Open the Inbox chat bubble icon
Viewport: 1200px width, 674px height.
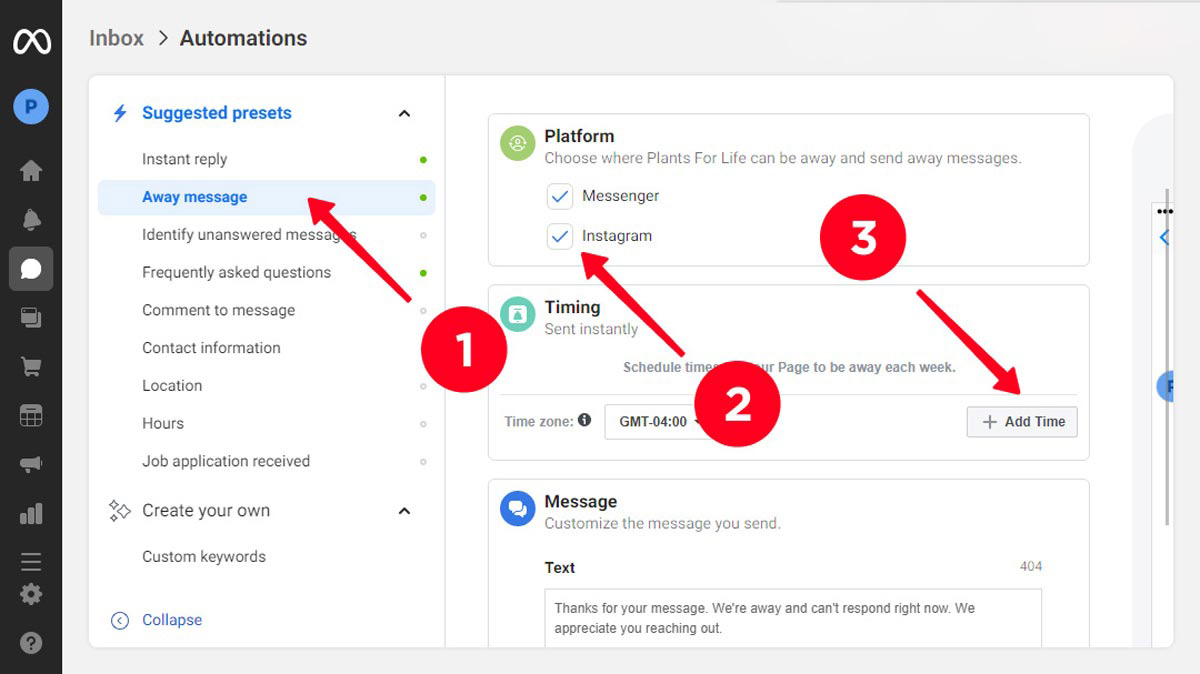[31, 269]
